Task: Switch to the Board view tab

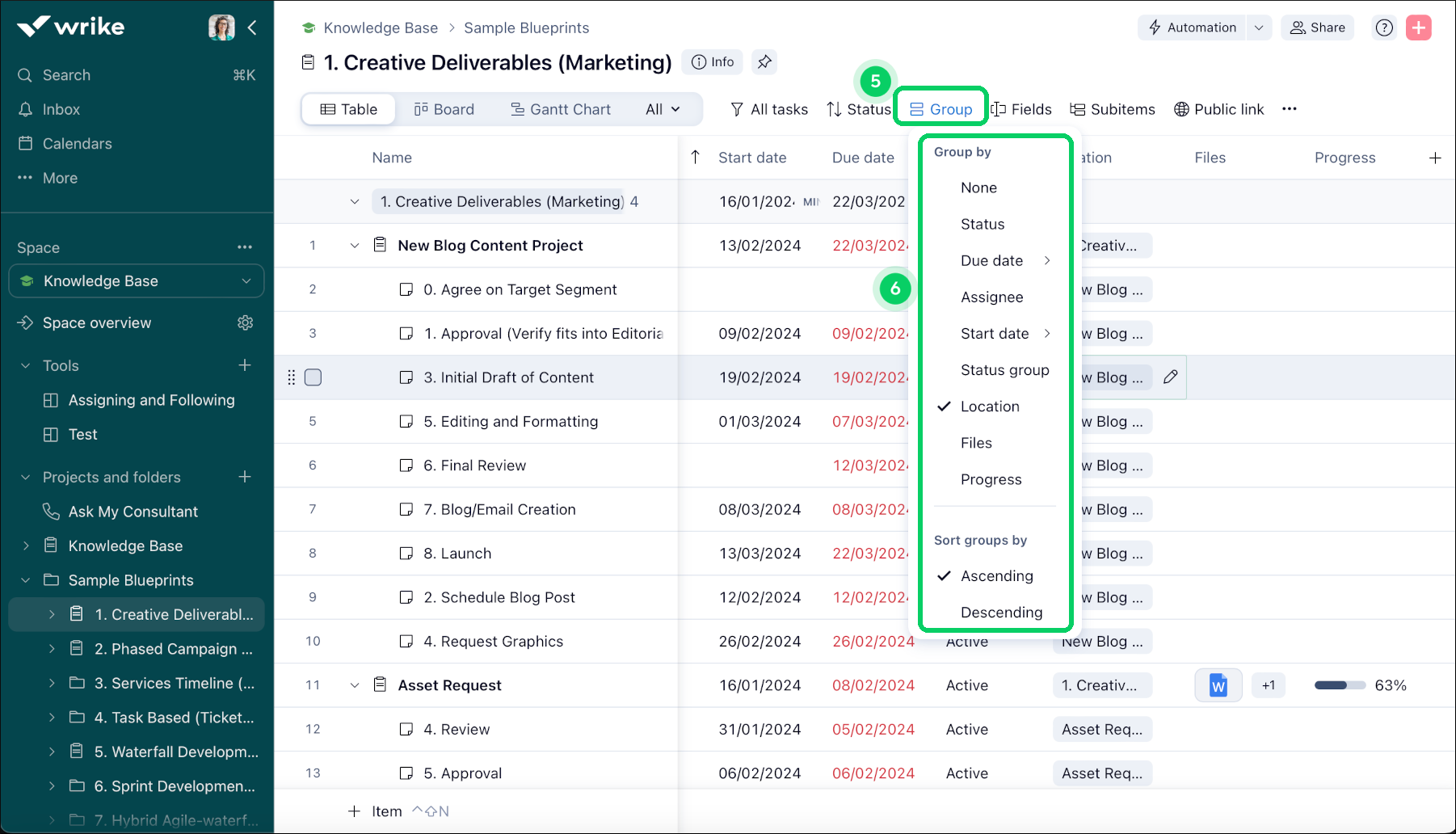Action: point(444,109)
